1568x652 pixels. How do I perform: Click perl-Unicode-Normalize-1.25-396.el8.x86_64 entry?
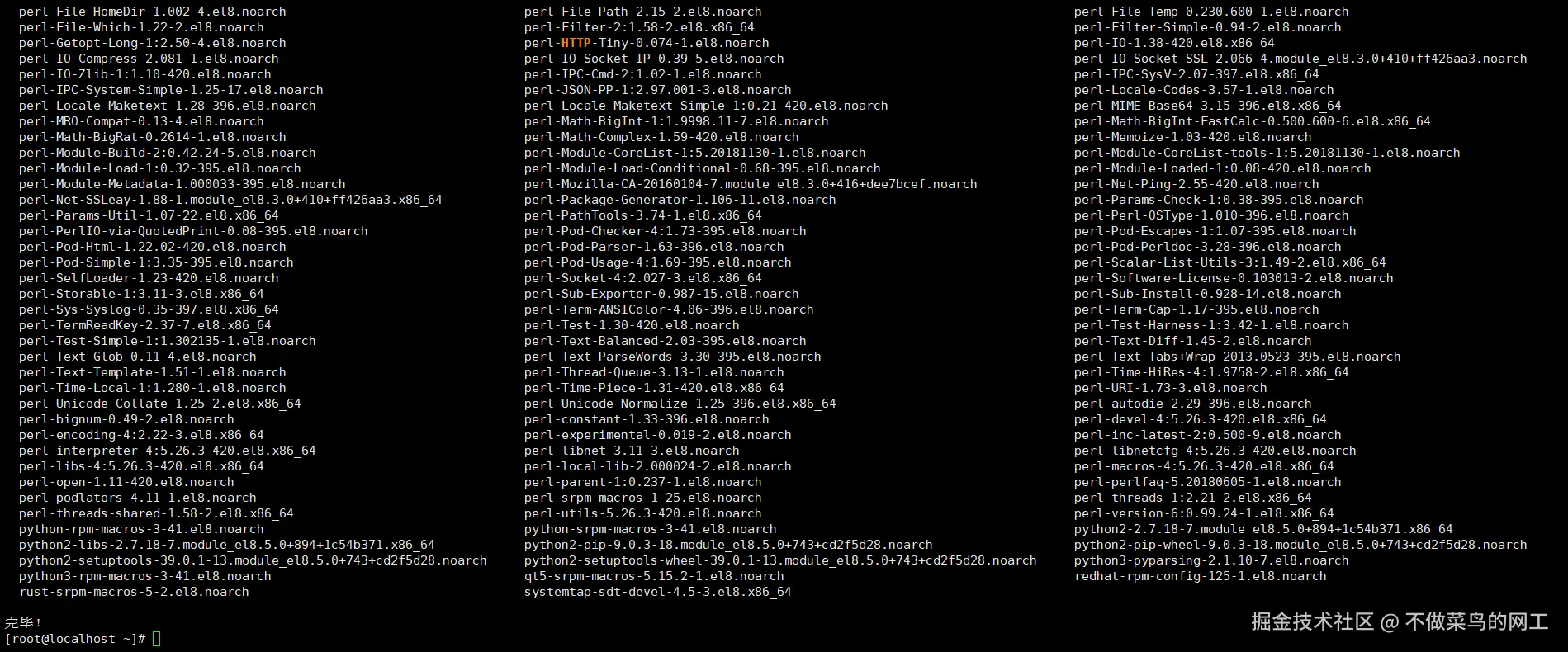pos(680,404)
